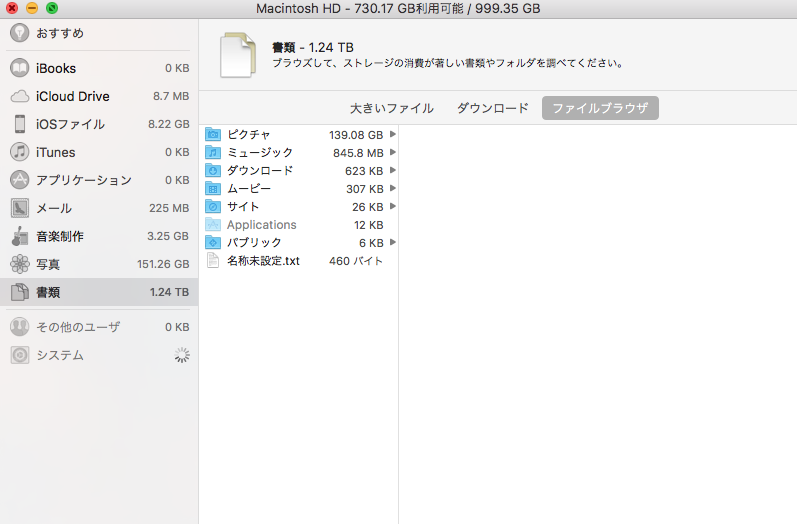Open the メール label in sidebar
This screenshot has width=797, height=524.
(x=54, y=208)
